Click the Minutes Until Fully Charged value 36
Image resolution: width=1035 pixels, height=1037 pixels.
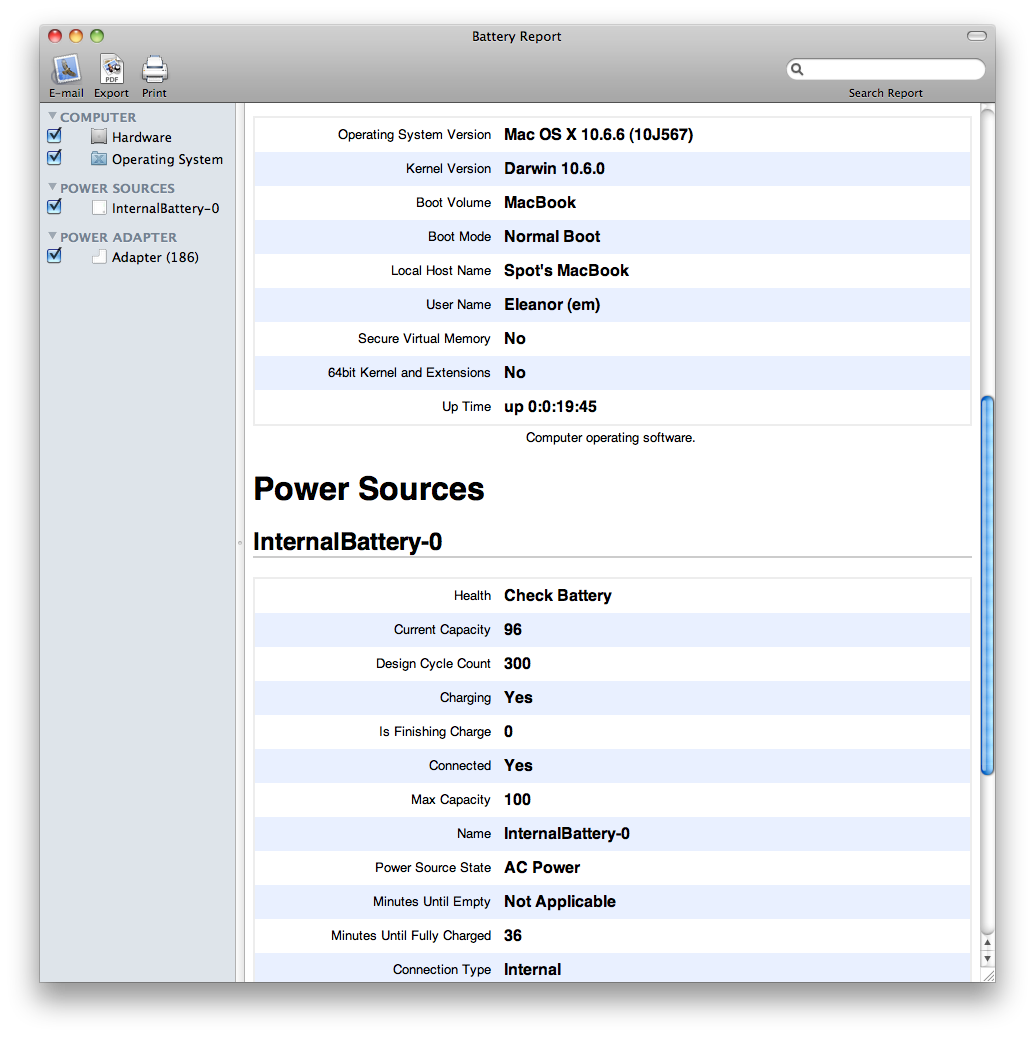click(513, 936)
